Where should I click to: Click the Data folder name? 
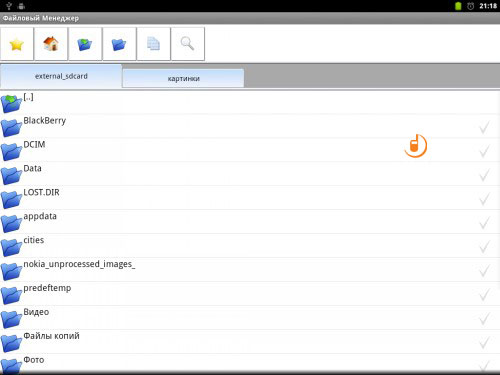(32, 169)
